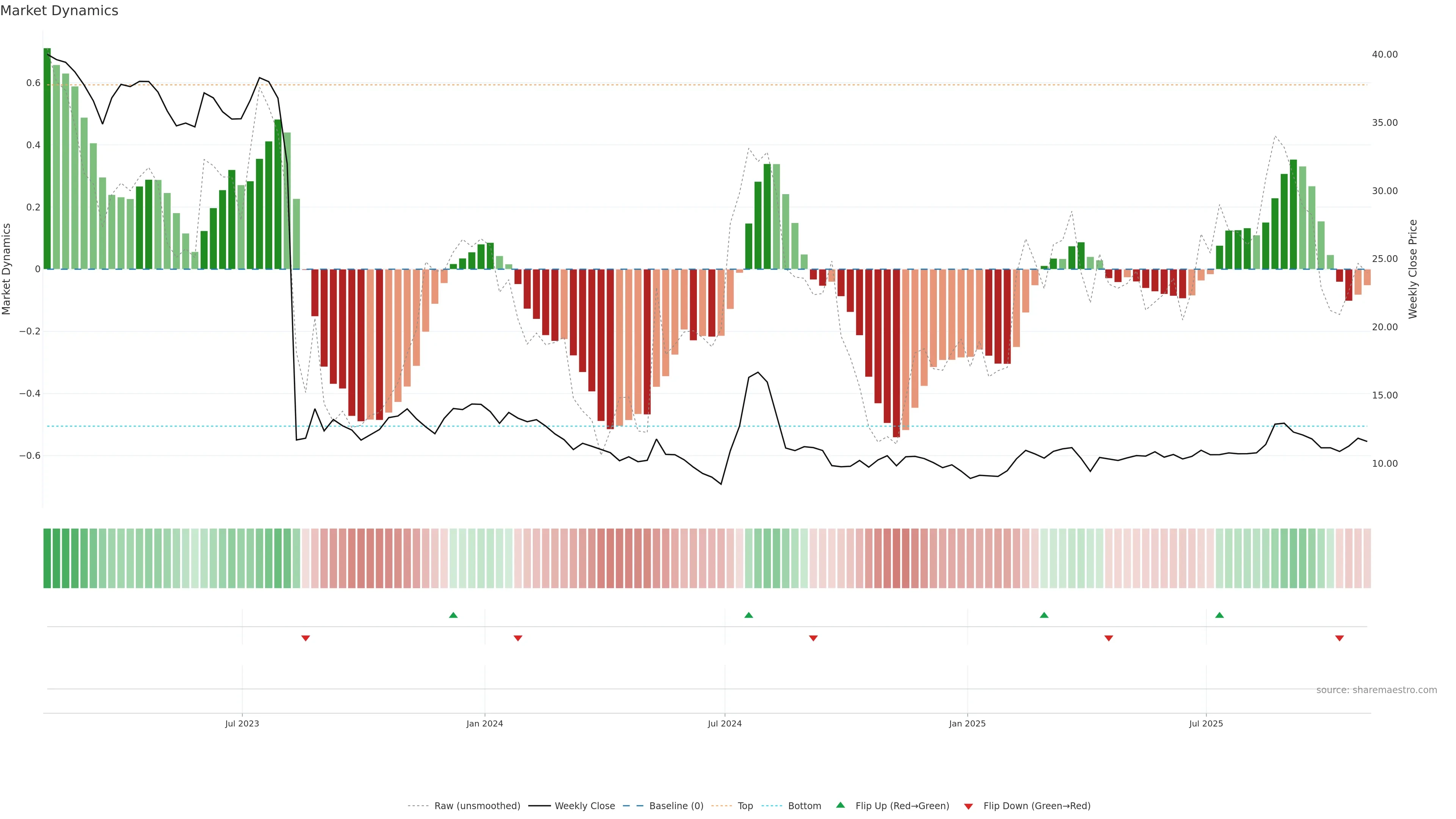Click the Jan 2024 axis label
This screenshot has width=1456, height=819.
tap(485, 723)
